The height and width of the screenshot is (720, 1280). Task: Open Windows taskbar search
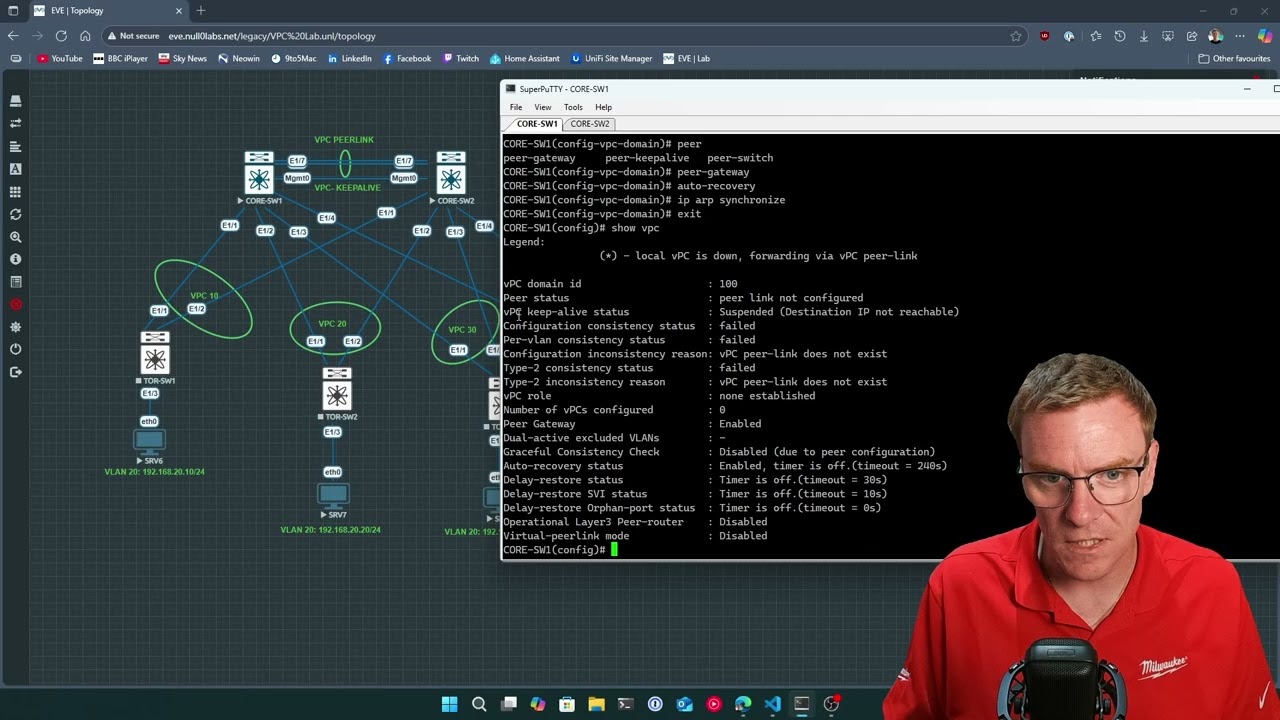click(x=479, y=704)
